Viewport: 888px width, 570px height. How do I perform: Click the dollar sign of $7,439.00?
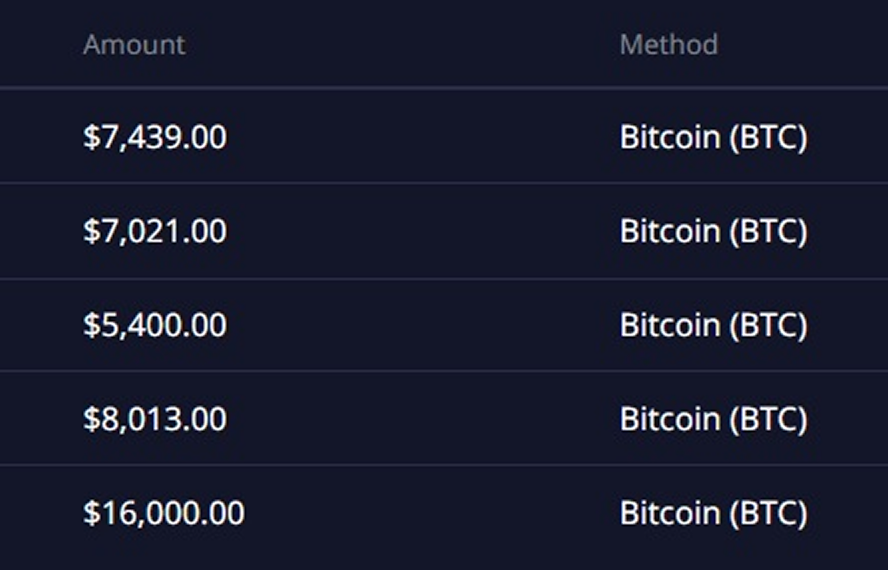coord(90,137)
